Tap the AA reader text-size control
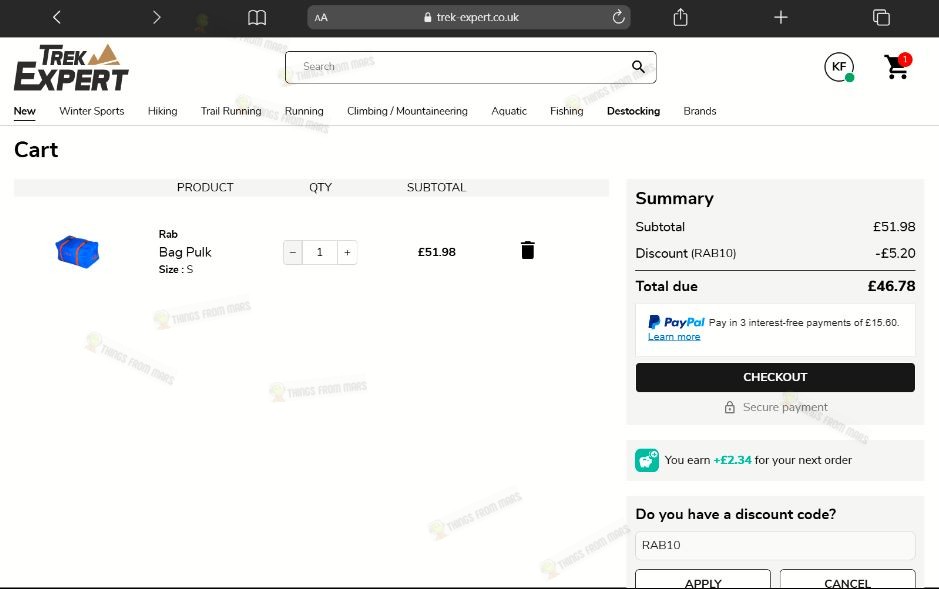This screenshot has height=589, width=939. click(321, 17)
